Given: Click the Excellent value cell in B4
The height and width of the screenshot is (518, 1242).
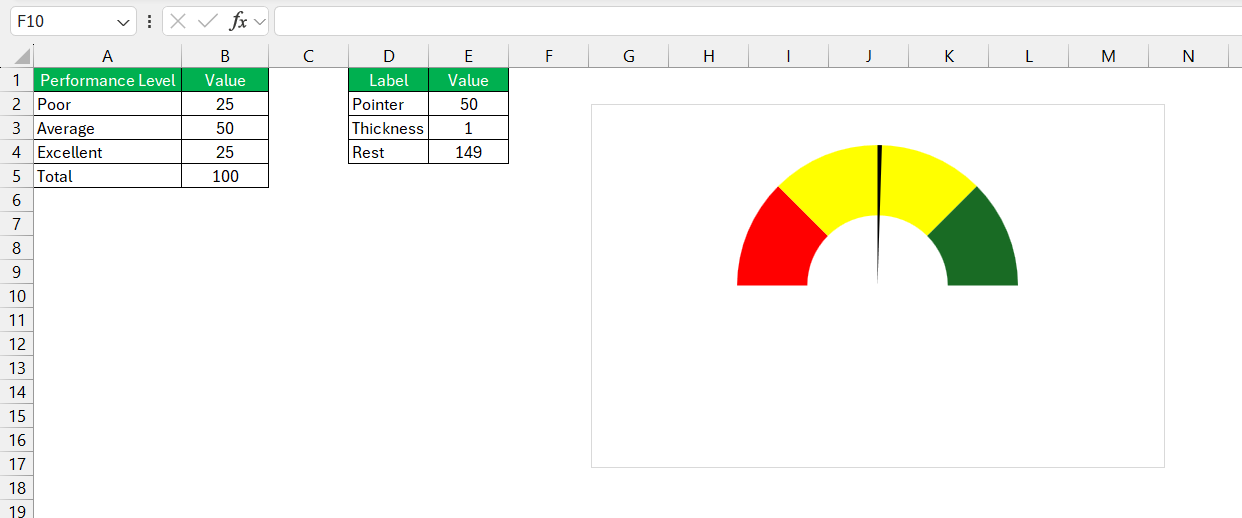Looking at the screenshot, I should [225, 152].
